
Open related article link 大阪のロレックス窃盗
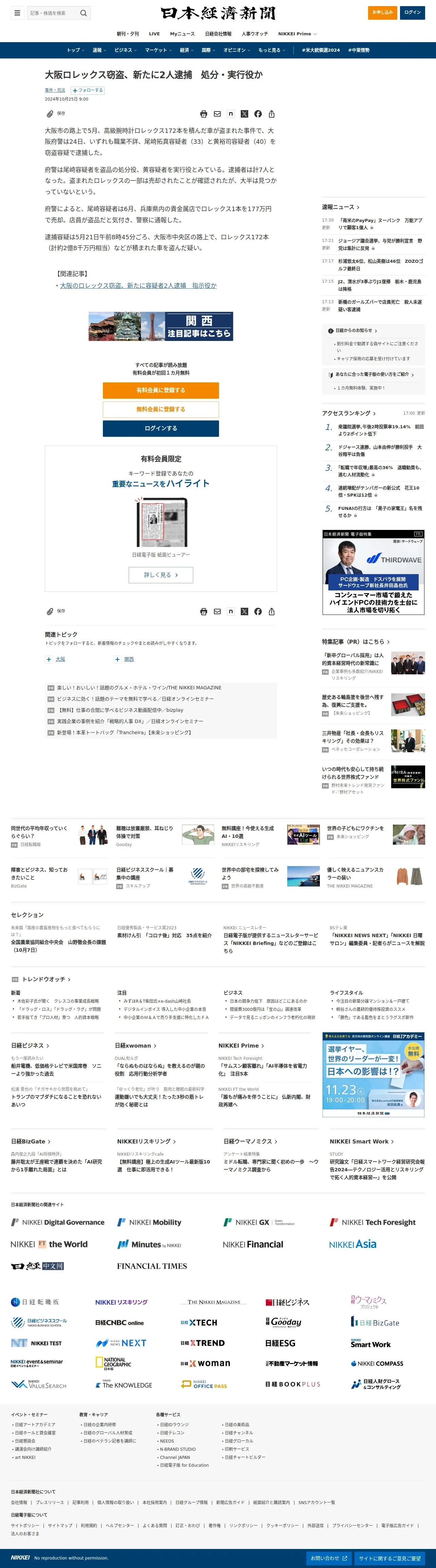point(138,286)
